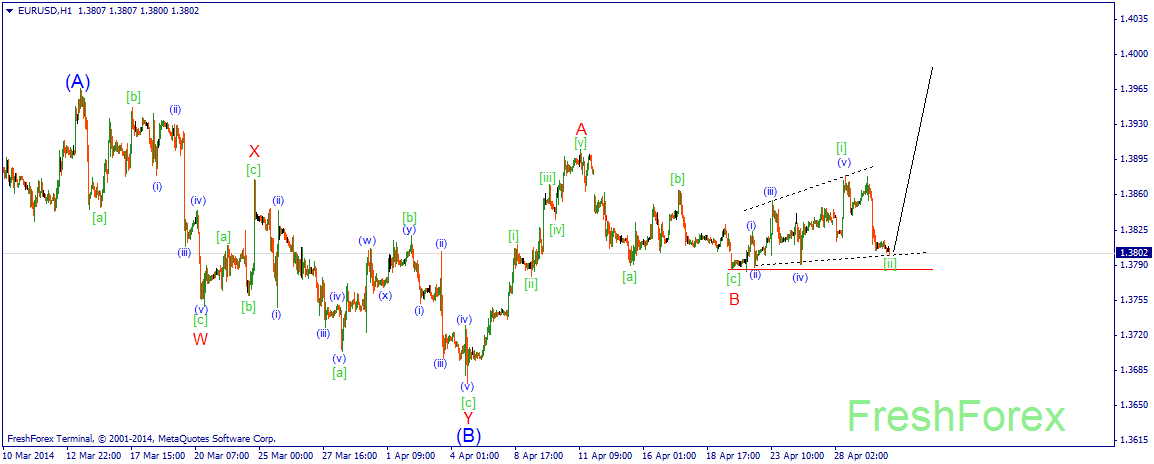
Task: Select the red Y wave label
Action: click(468, 418)
